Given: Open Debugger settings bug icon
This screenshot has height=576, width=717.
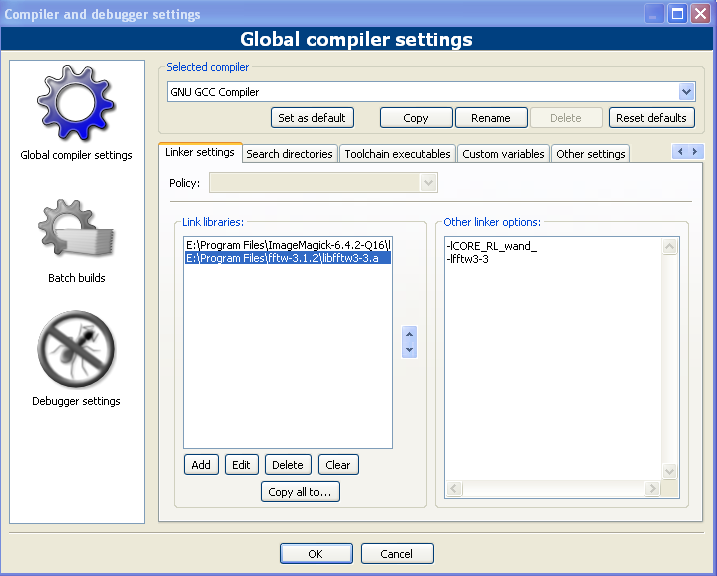Looking at the screenshot, I should coord(76,350).
